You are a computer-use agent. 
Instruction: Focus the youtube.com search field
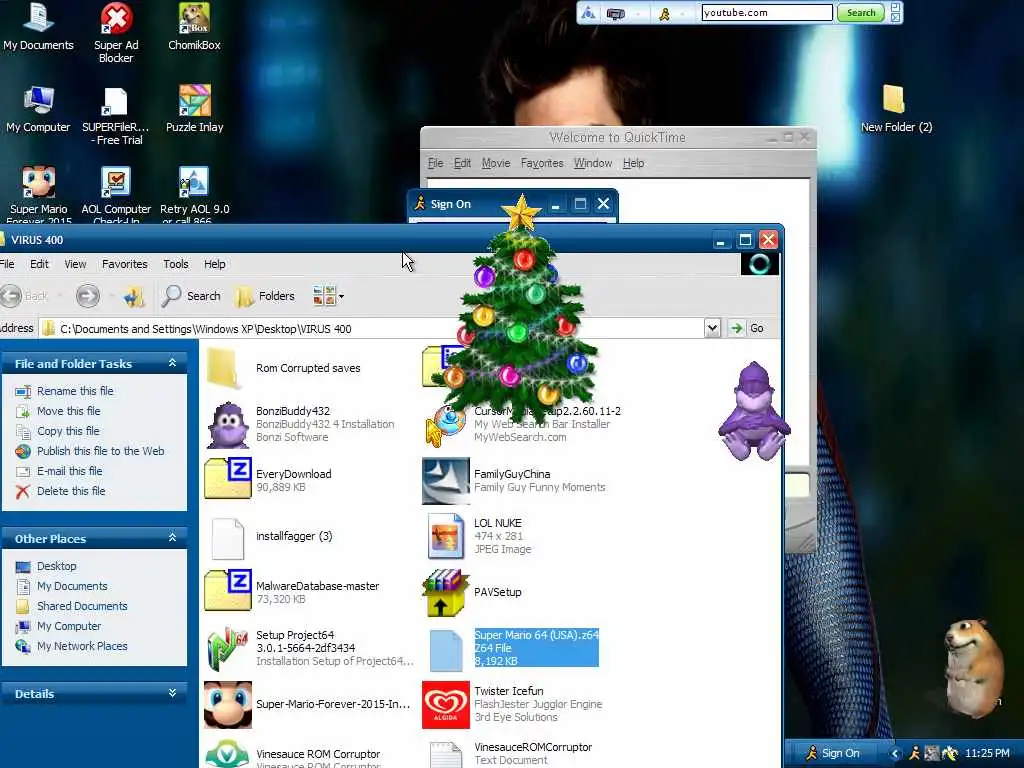(767, 12)
